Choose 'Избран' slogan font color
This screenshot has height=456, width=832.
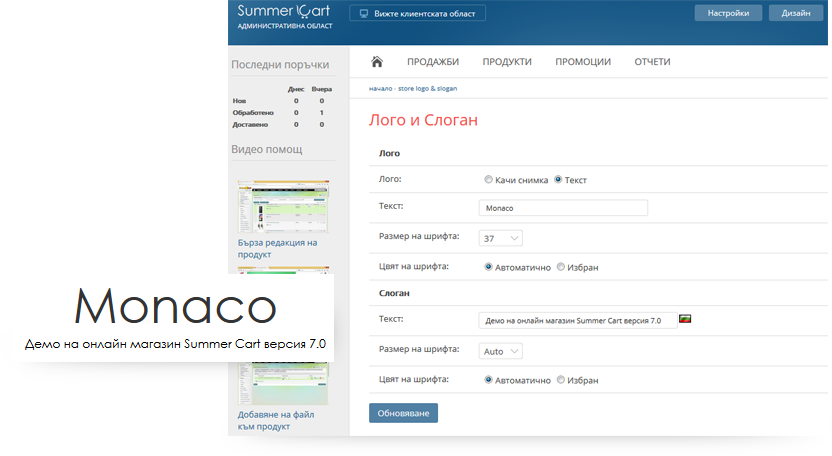[x=561, y=380]
